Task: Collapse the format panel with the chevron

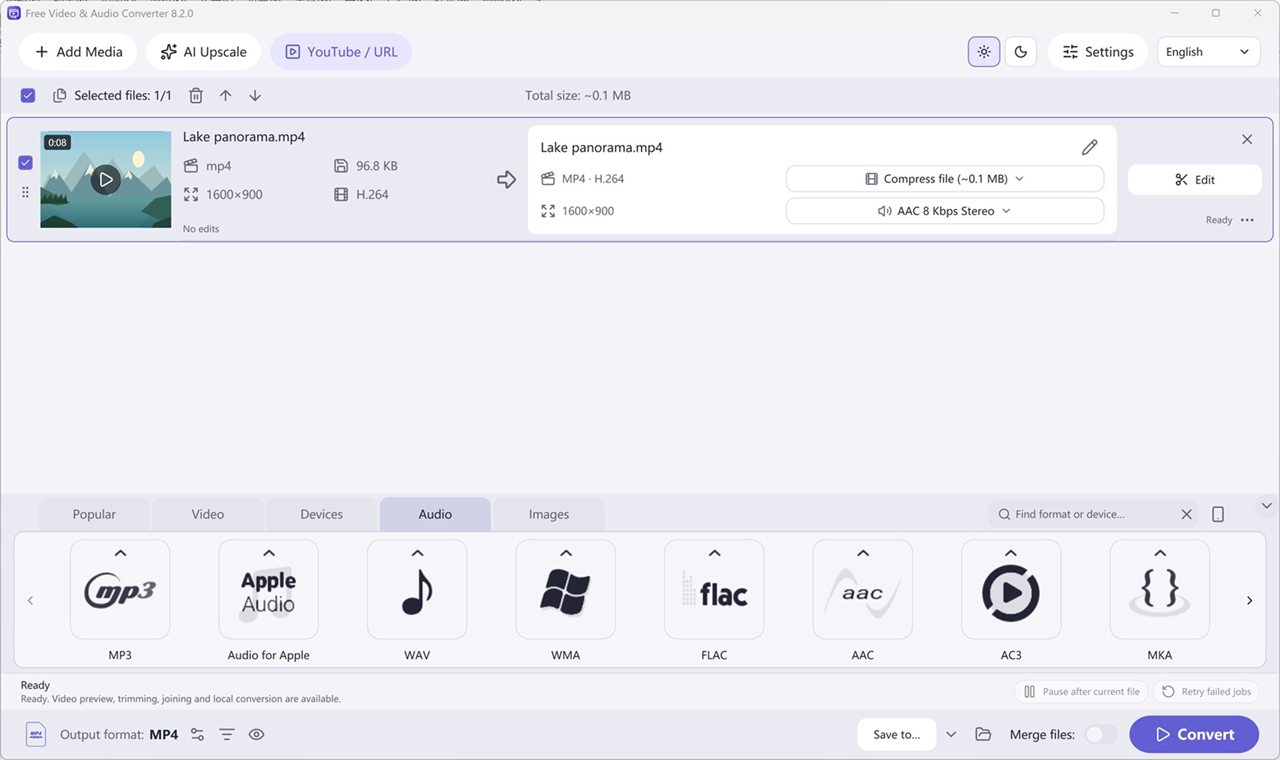Action: pos(1267,506)
